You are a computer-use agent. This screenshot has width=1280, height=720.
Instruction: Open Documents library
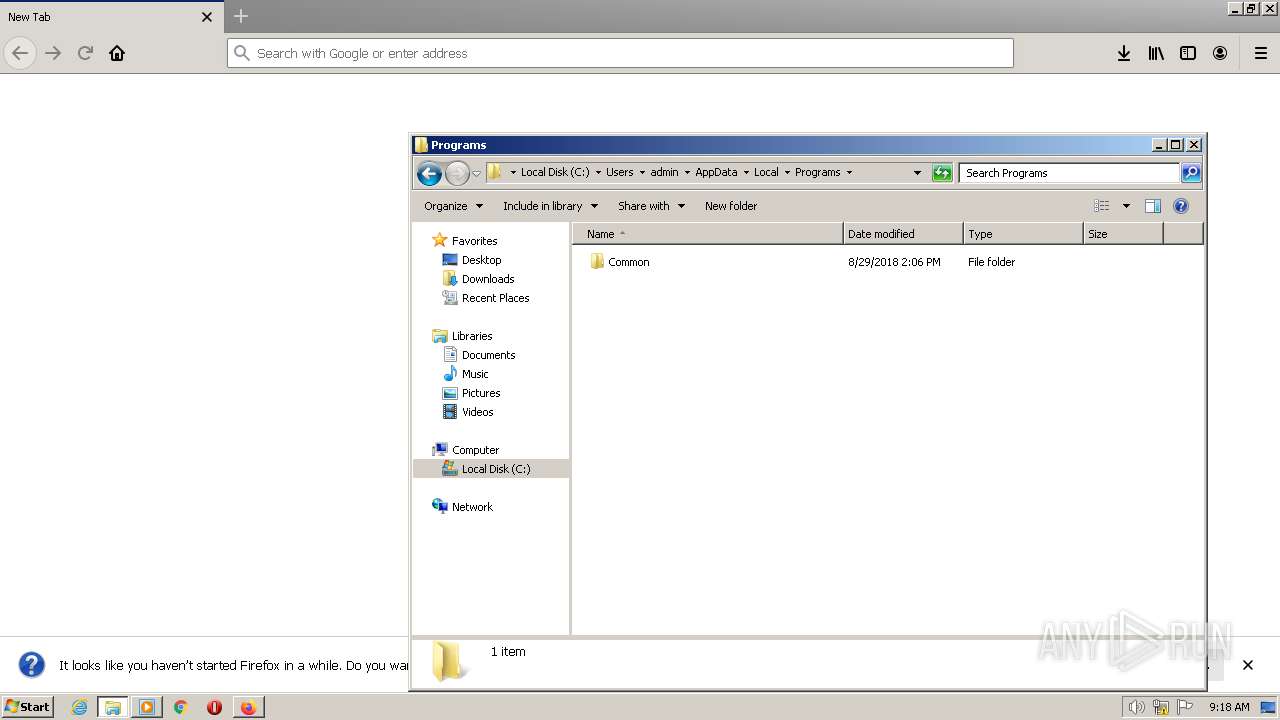tap(488, 355)
